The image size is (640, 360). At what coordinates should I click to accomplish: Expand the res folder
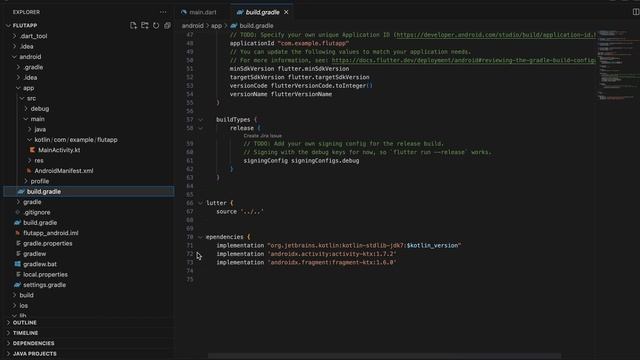coord(39,160)
